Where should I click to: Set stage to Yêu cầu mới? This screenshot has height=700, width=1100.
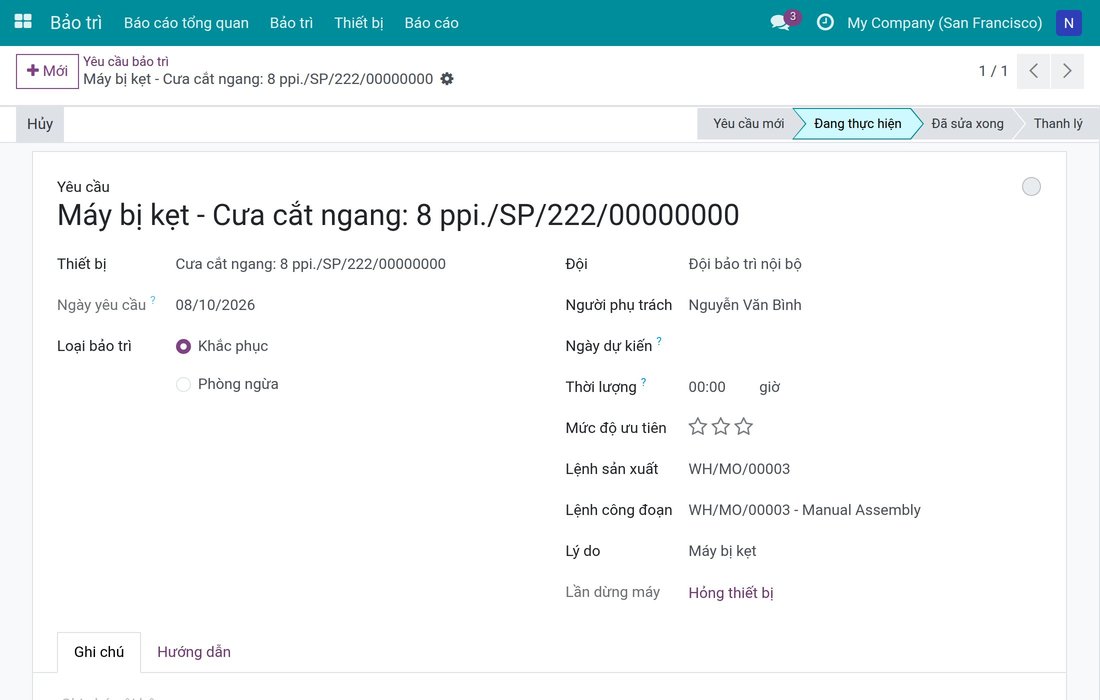(748, 124)
